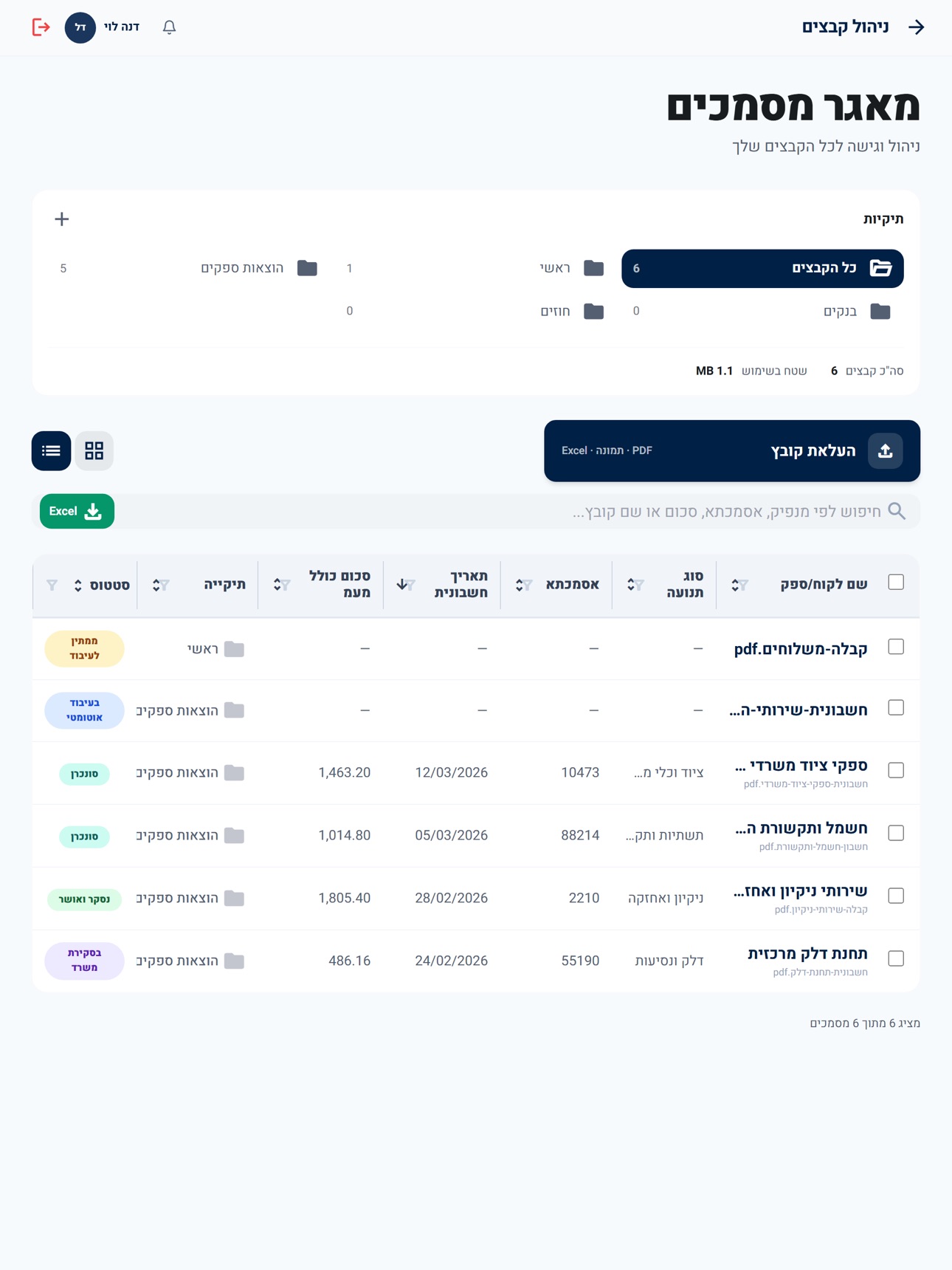Screen dimensions: 952x1270
Task: Tick the שירותי ניקיון row checkbox
Action: [x=896, y=896]
